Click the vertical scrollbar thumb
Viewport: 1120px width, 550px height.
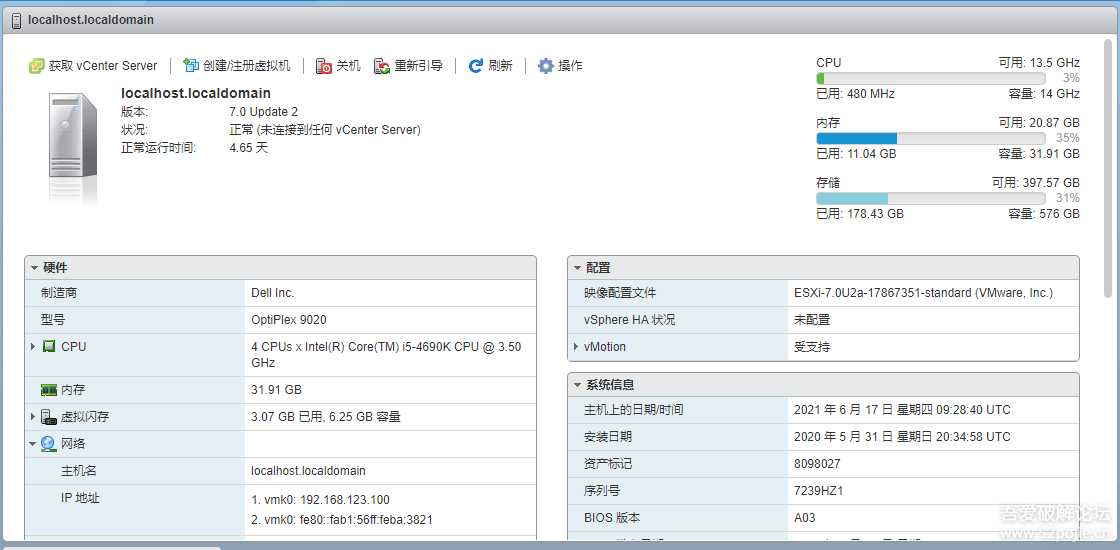pyautogui.click(x=1108, y=168)
